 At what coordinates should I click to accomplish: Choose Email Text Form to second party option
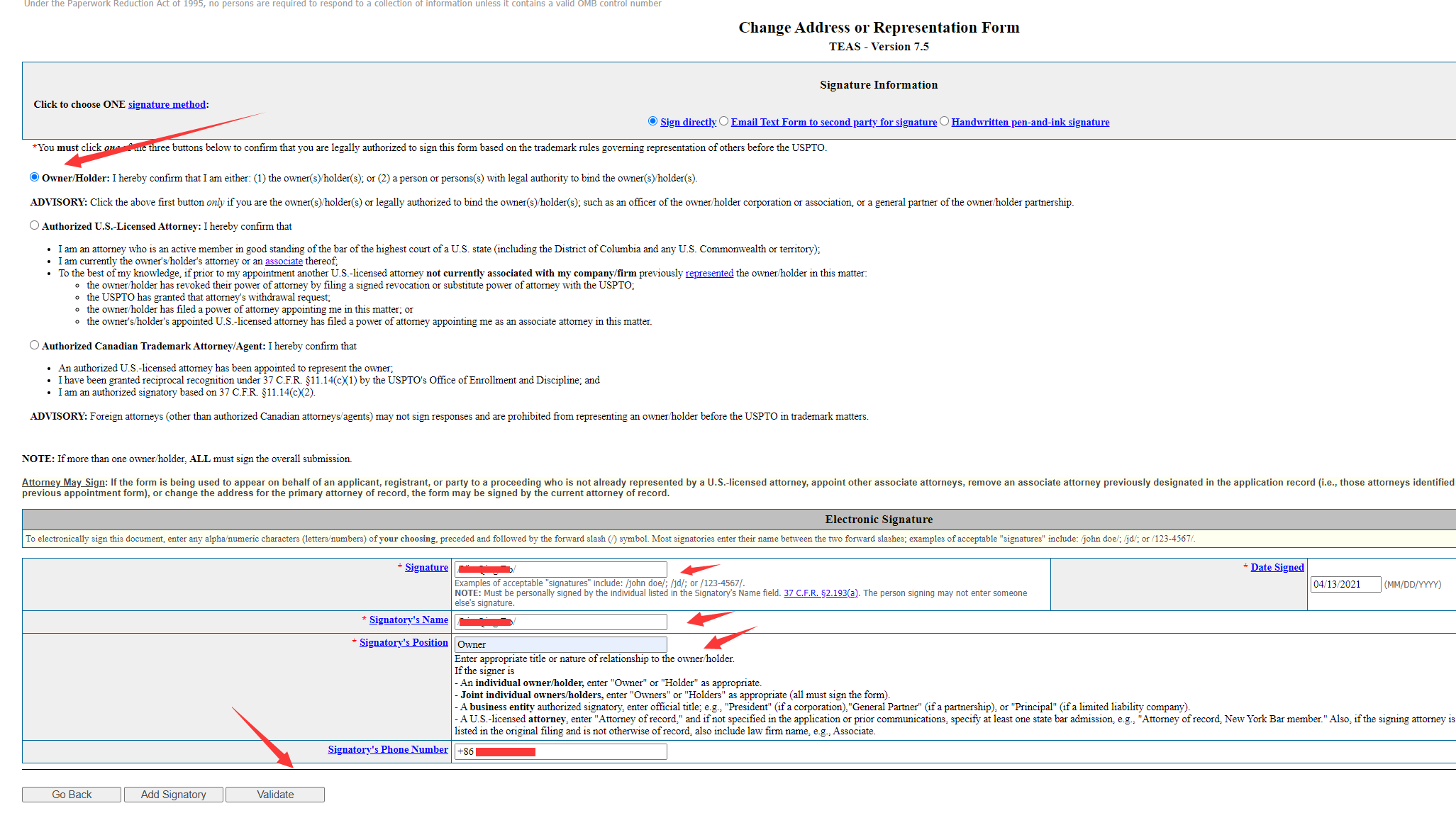coord(723,121)
